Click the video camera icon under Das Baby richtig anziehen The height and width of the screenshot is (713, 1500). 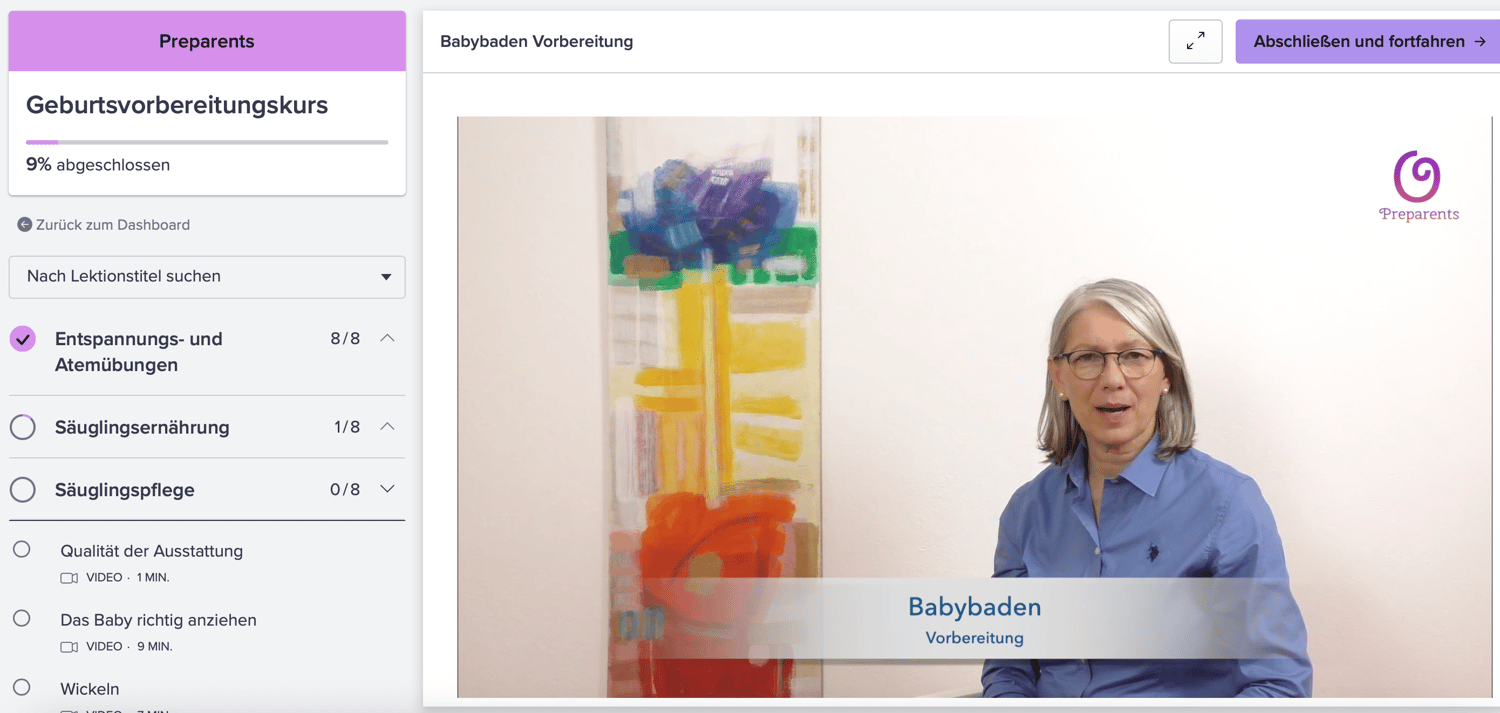pyautogui.click(x=69, y=647)
